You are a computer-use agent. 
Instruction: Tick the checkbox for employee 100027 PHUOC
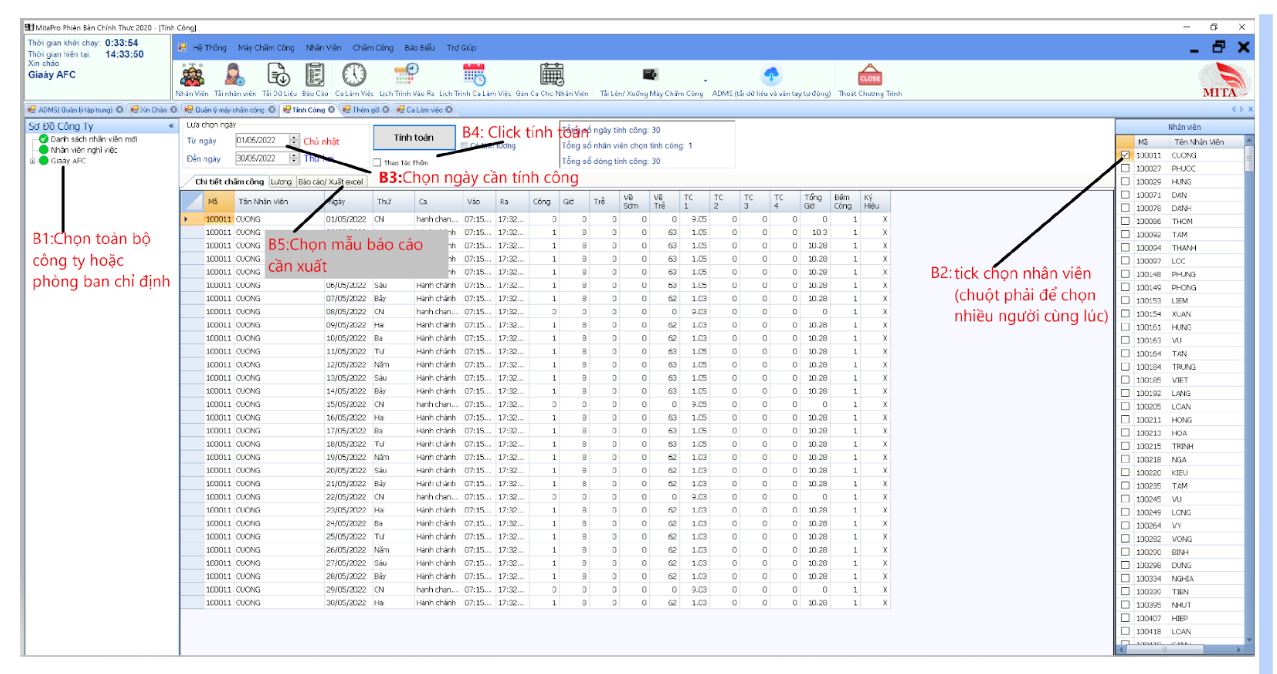click(1126, 167)
